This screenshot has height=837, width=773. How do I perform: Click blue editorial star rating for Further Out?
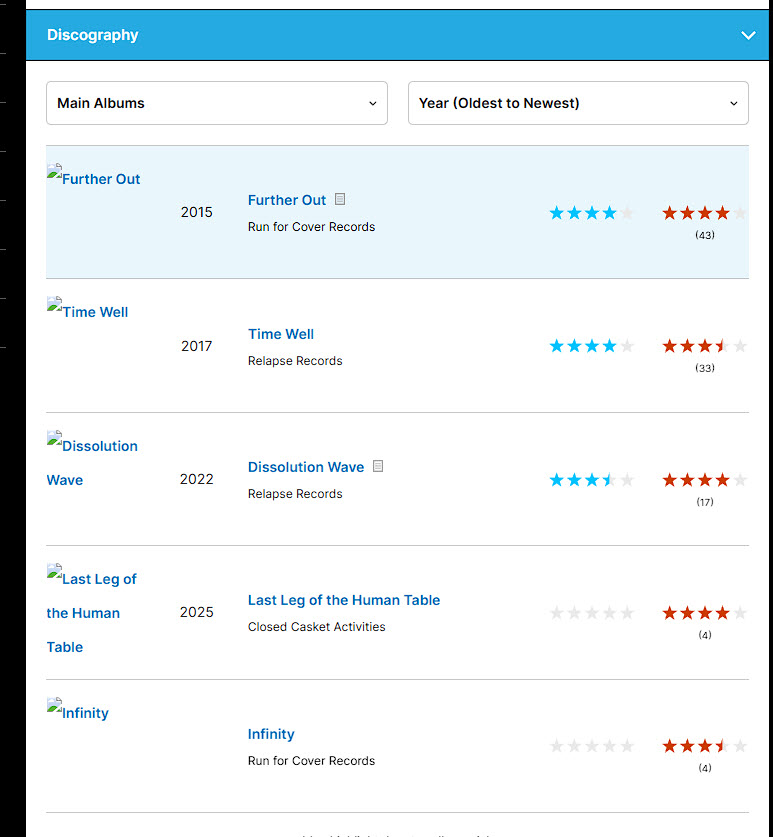tap(592, 213)
